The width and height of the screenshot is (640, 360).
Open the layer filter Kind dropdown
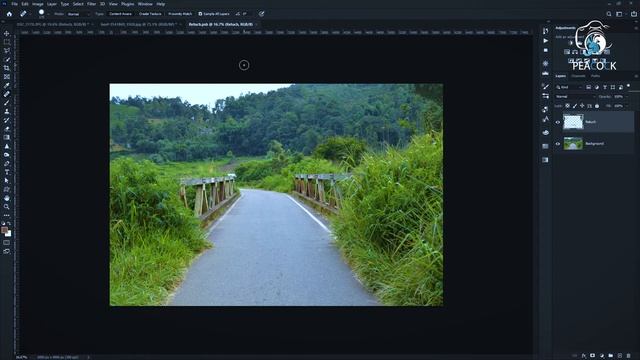pos(569,87)
